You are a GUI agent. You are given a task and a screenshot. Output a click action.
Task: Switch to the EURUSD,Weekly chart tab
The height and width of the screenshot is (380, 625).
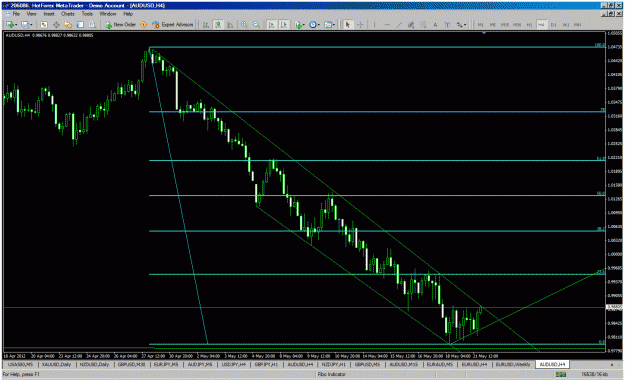coord(513,364)
